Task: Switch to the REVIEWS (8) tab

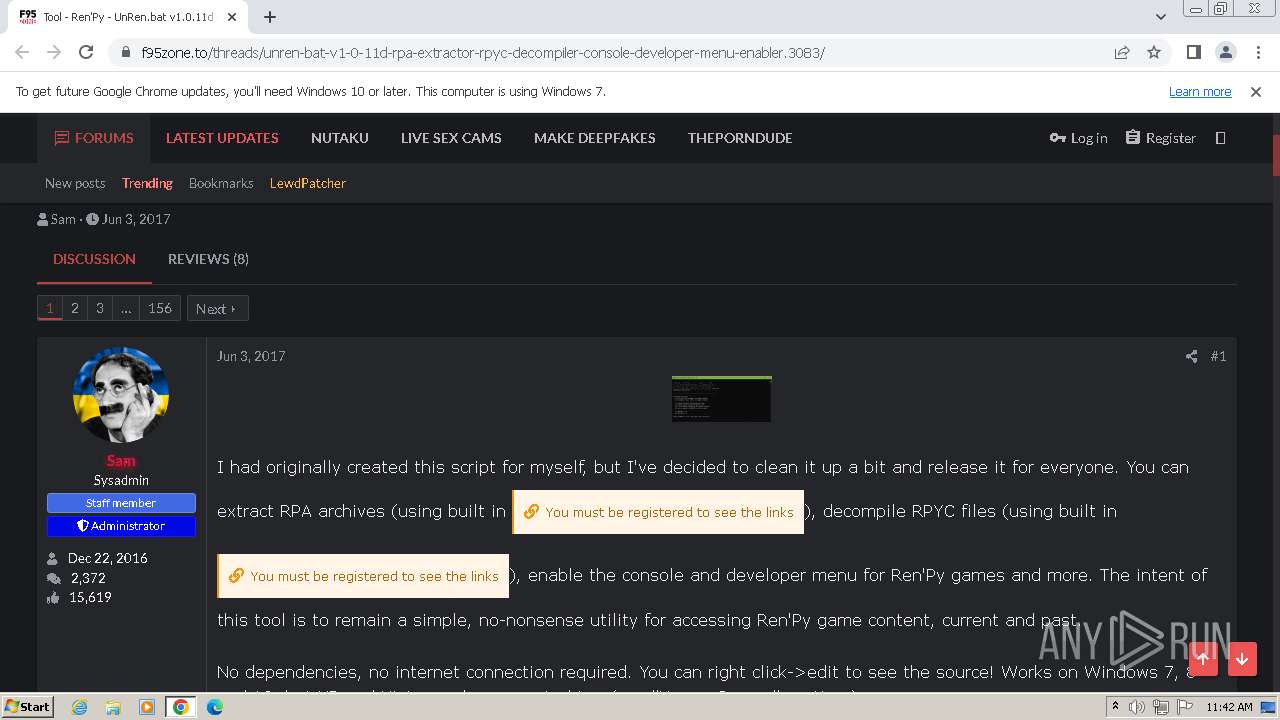Action: pos(208,259)
